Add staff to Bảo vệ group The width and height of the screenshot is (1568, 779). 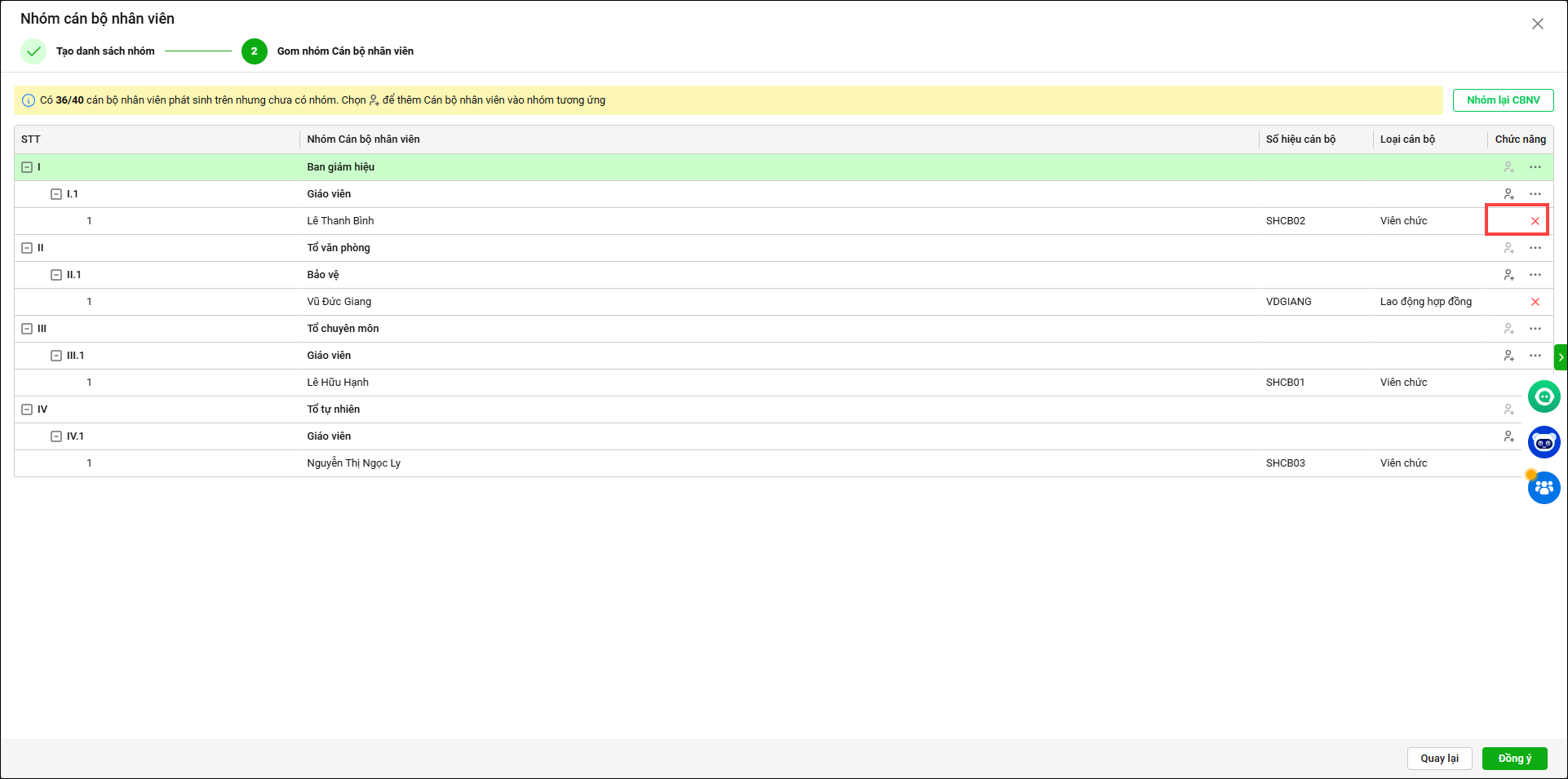tap(1508, 275)
